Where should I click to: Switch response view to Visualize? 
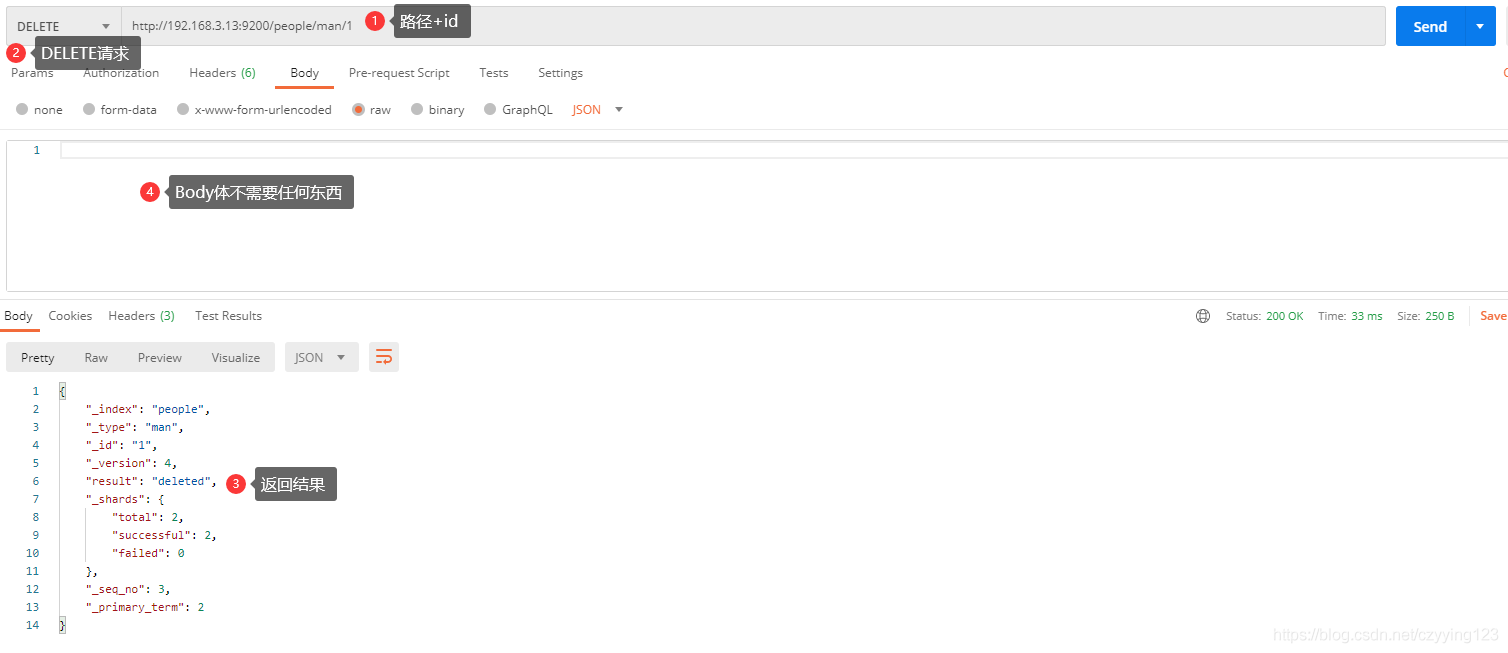(236, 357)
